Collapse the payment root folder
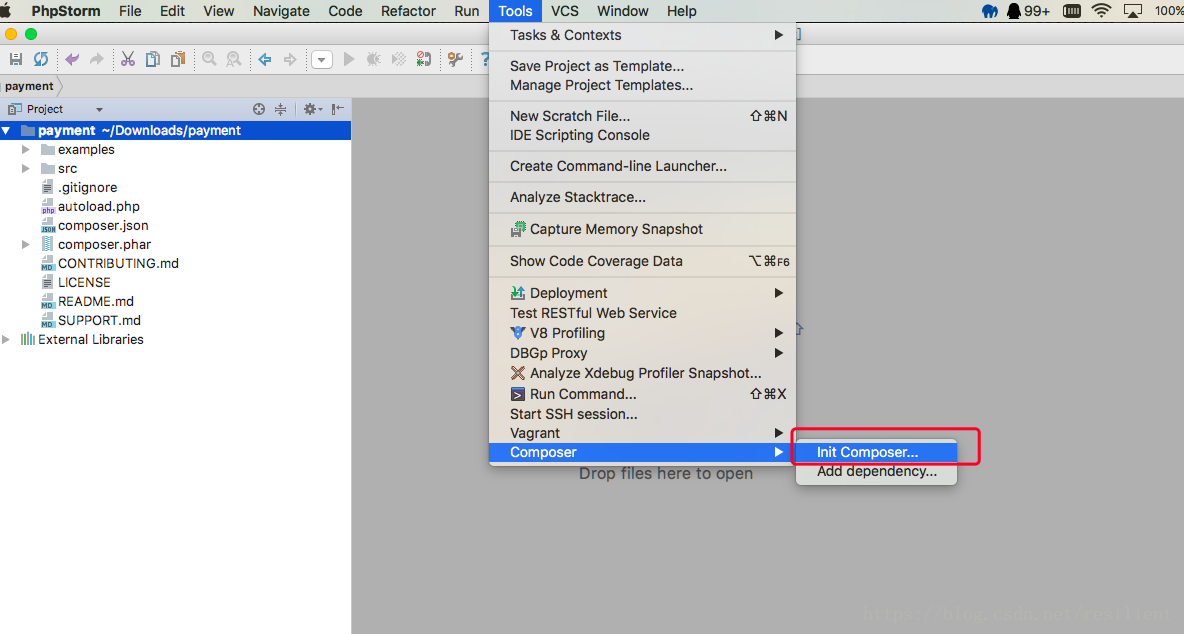 (6, 131)
